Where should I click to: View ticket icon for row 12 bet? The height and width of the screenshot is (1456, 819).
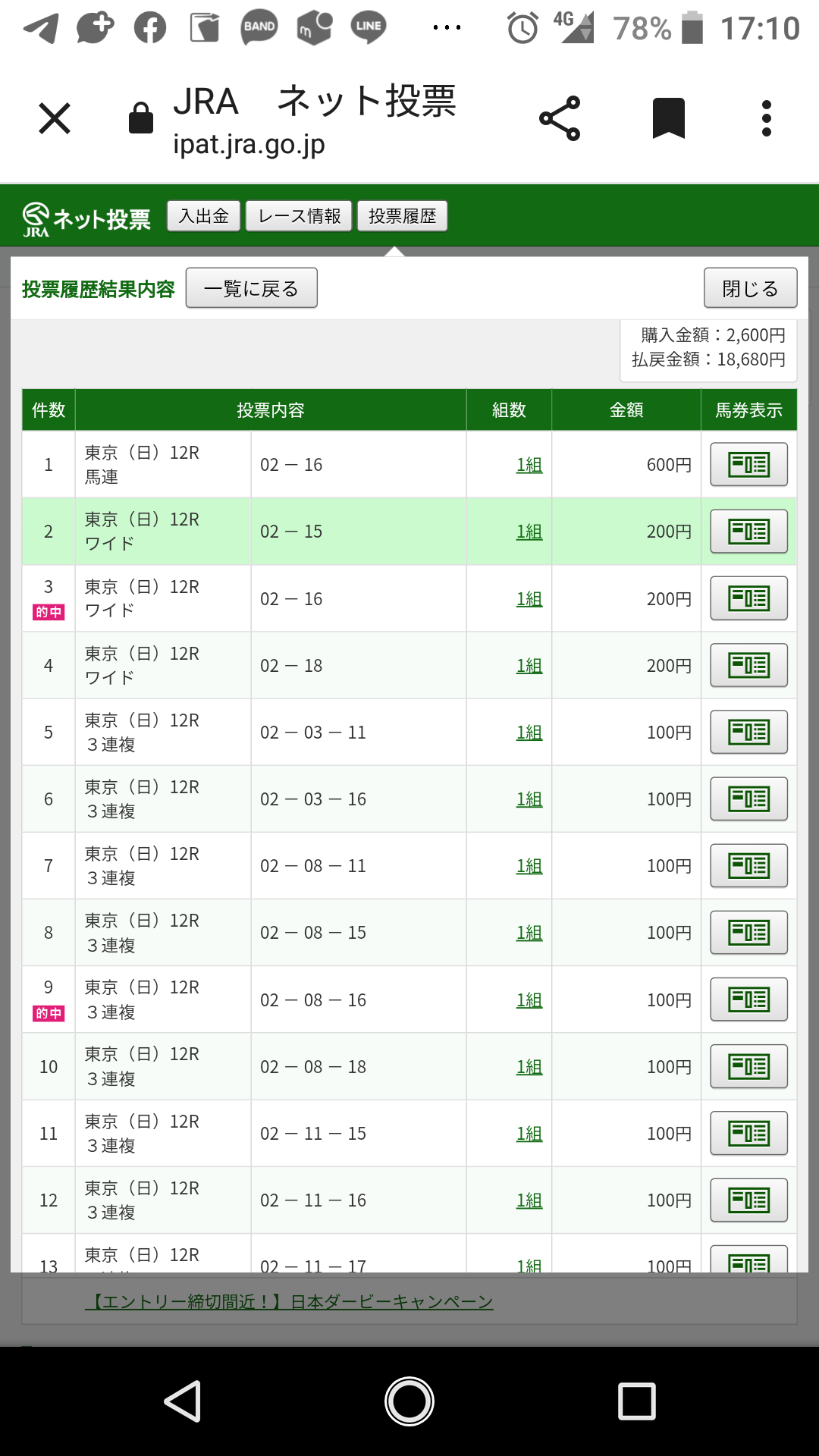[748, 1200]
